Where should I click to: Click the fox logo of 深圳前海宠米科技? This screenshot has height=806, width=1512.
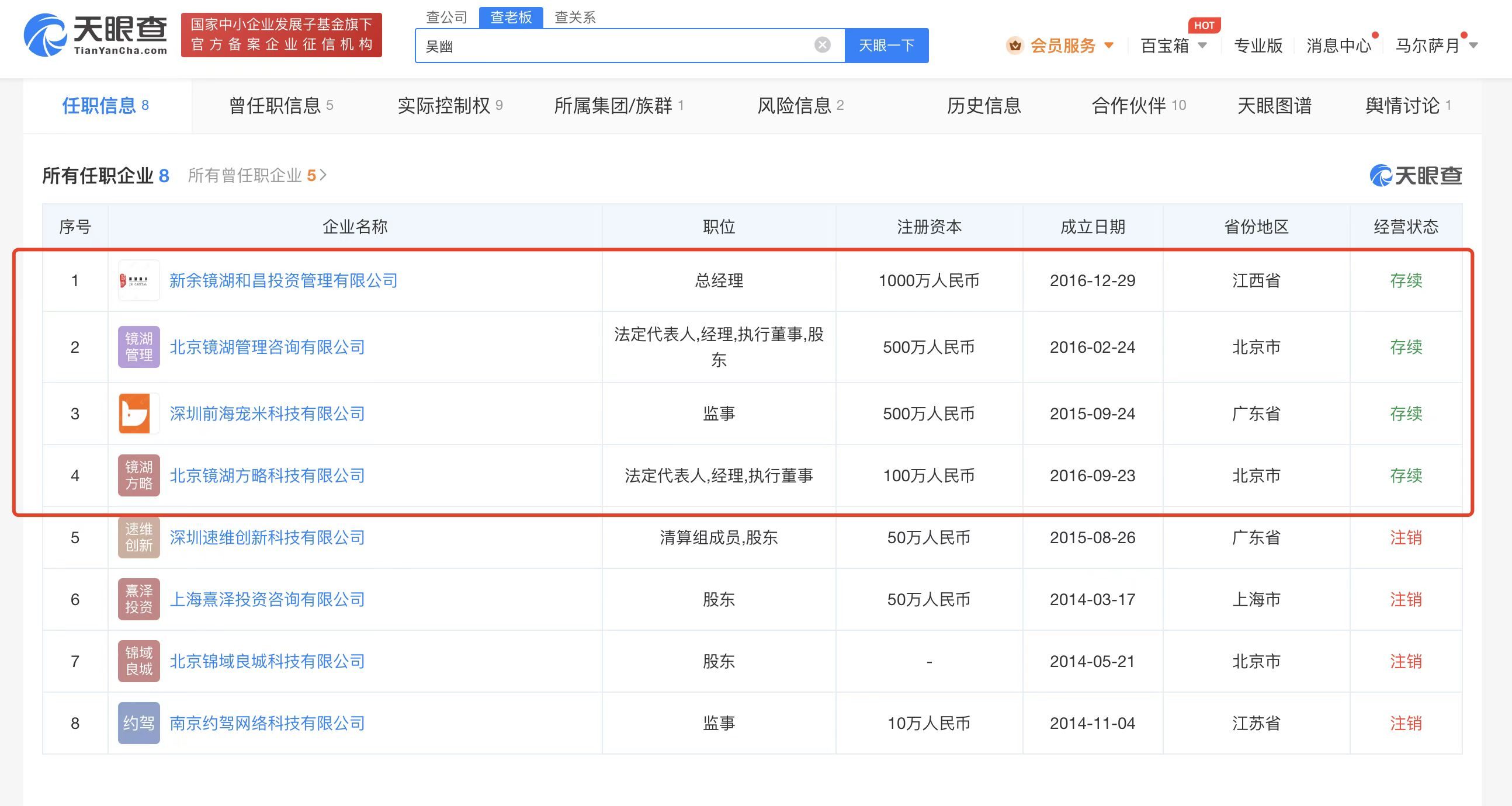coord(138,414)
